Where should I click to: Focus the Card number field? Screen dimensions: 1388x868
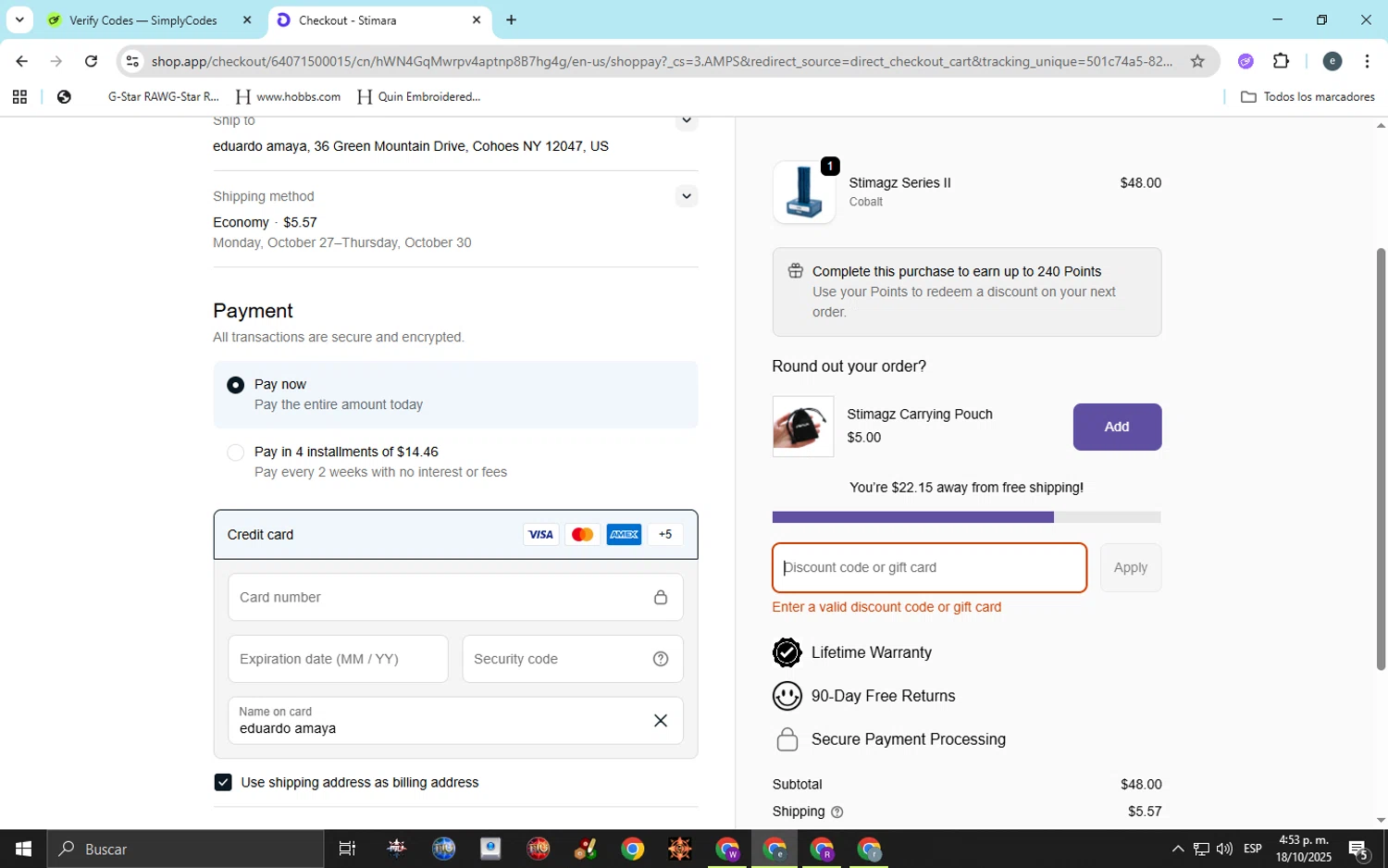tap(455, 597)
